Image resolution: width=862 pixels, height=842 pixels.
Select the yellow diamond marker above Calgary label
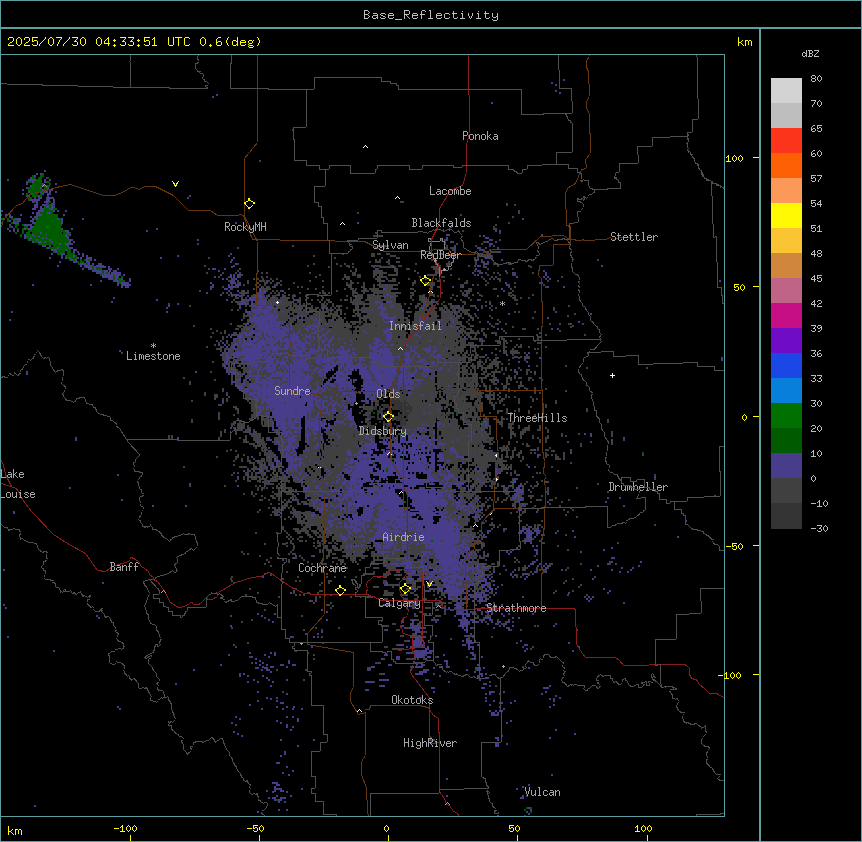(x=405, y=589)
